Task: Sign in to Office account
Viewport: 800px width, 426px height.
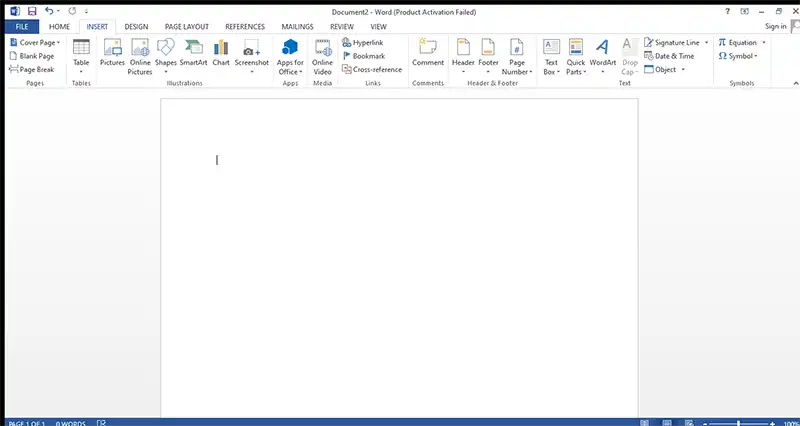Action: (776, 27)
